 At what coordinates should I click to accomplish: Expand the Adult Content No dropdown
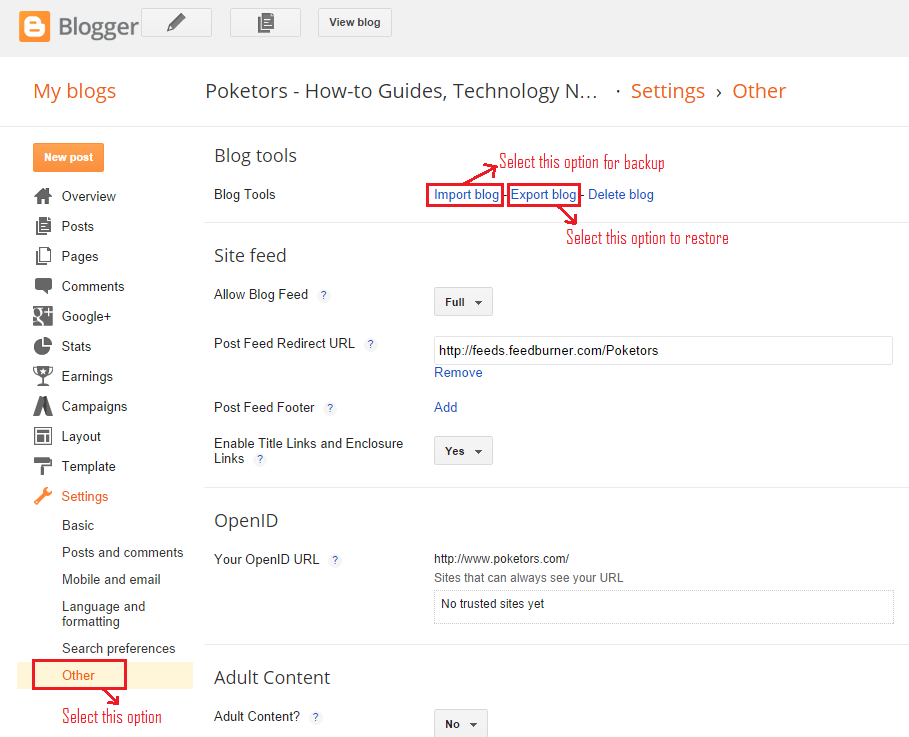tap(461, 724)
